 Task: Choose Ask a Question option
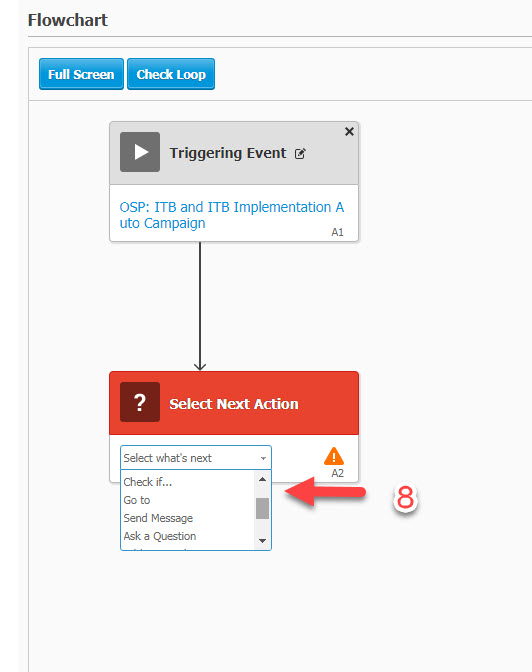(159, 536)
